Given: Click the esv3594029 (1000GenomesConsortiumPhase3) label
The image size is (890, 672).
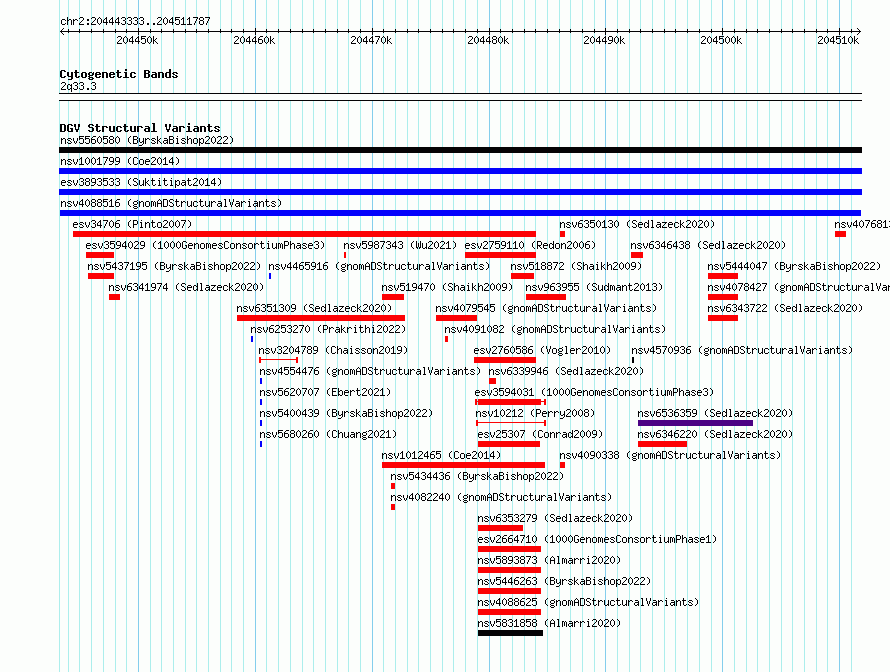Looking at the screenshot, I should (205, 245).
